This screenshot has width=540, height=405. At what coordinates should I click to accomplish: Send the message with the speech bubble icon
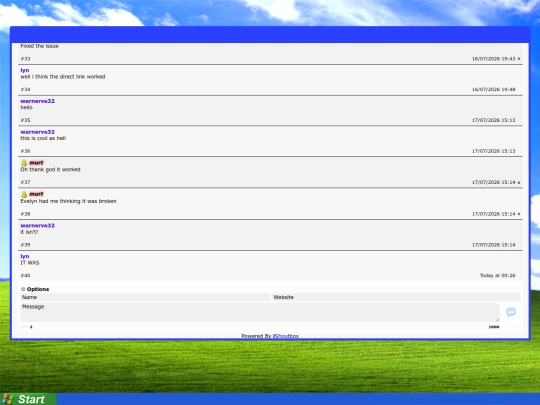[511, 312]
